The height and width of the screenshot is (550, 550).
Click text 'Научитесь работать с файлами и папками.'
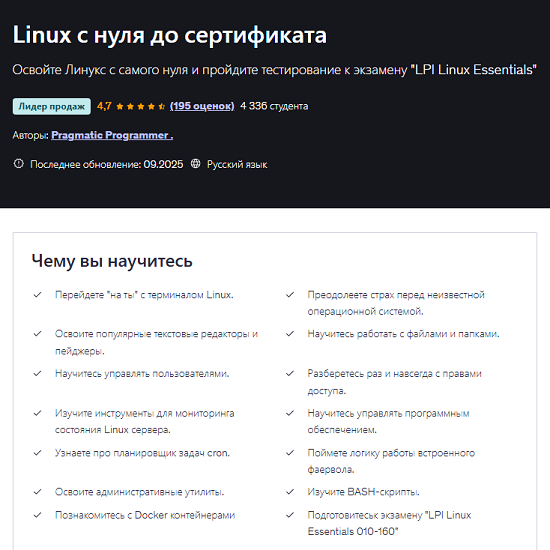403,334
